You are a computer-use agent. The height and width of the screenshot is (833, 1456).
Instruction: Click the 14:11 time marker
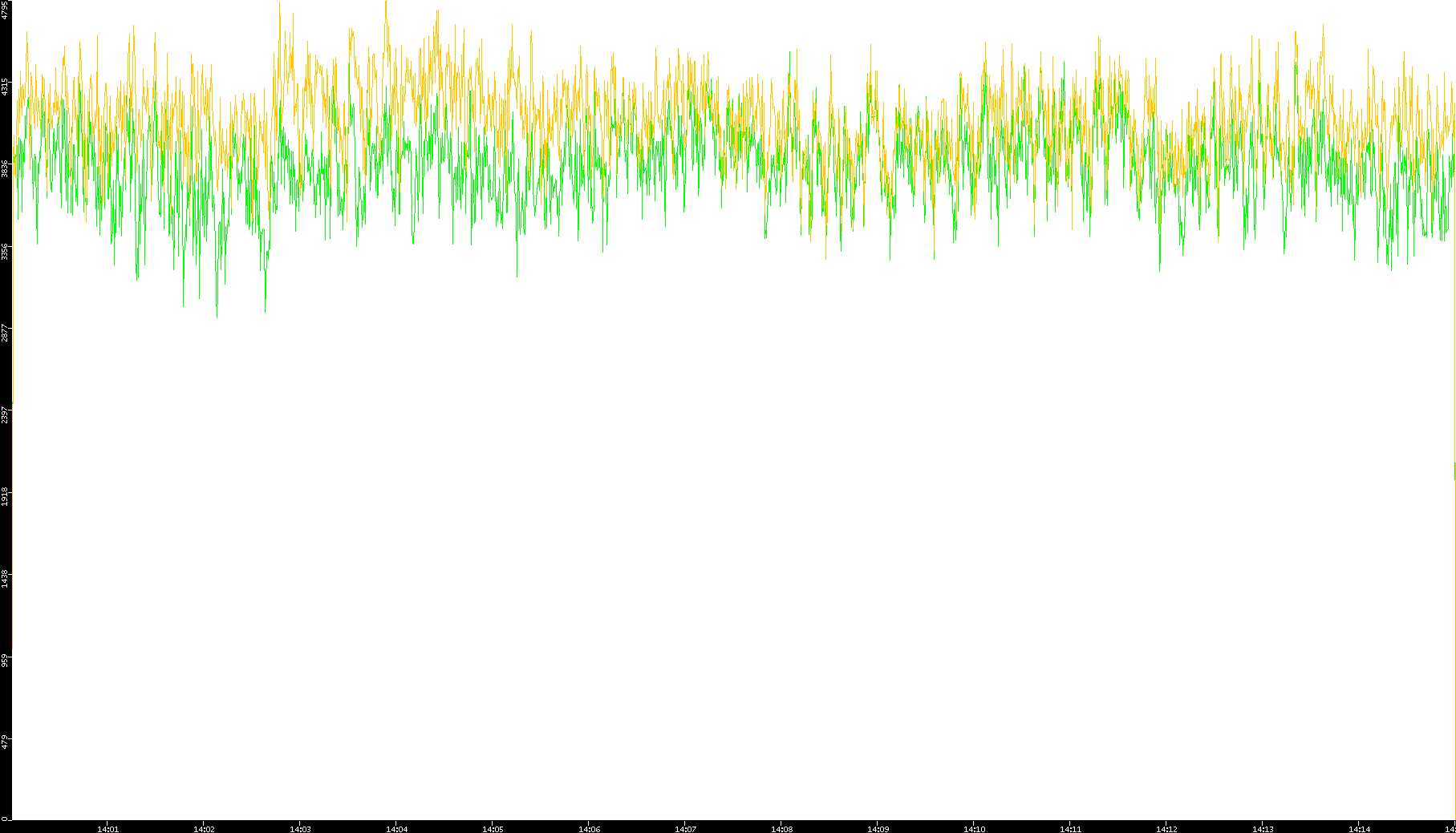pyautogui.click(x=1070, y=829)
